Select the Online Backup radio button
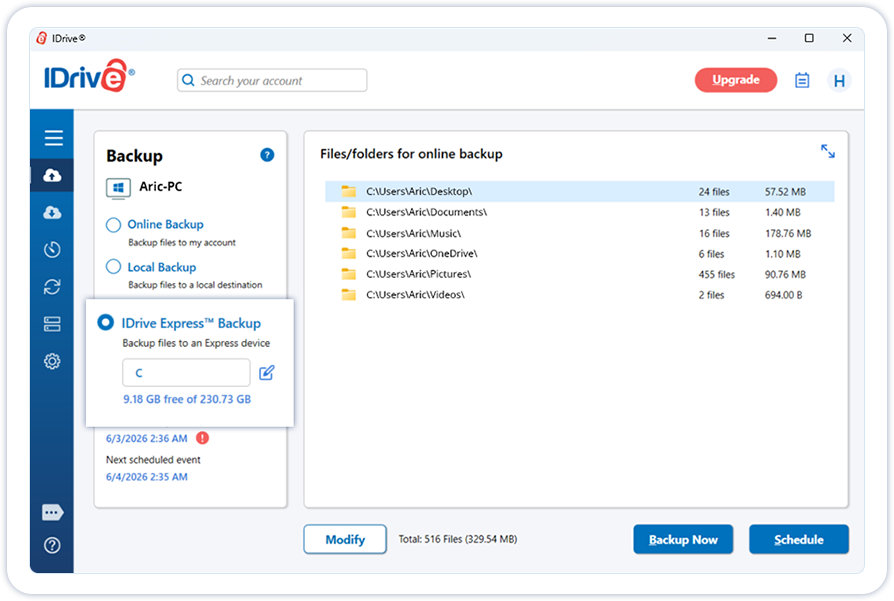The image size is (894, 601). (113, 225)
